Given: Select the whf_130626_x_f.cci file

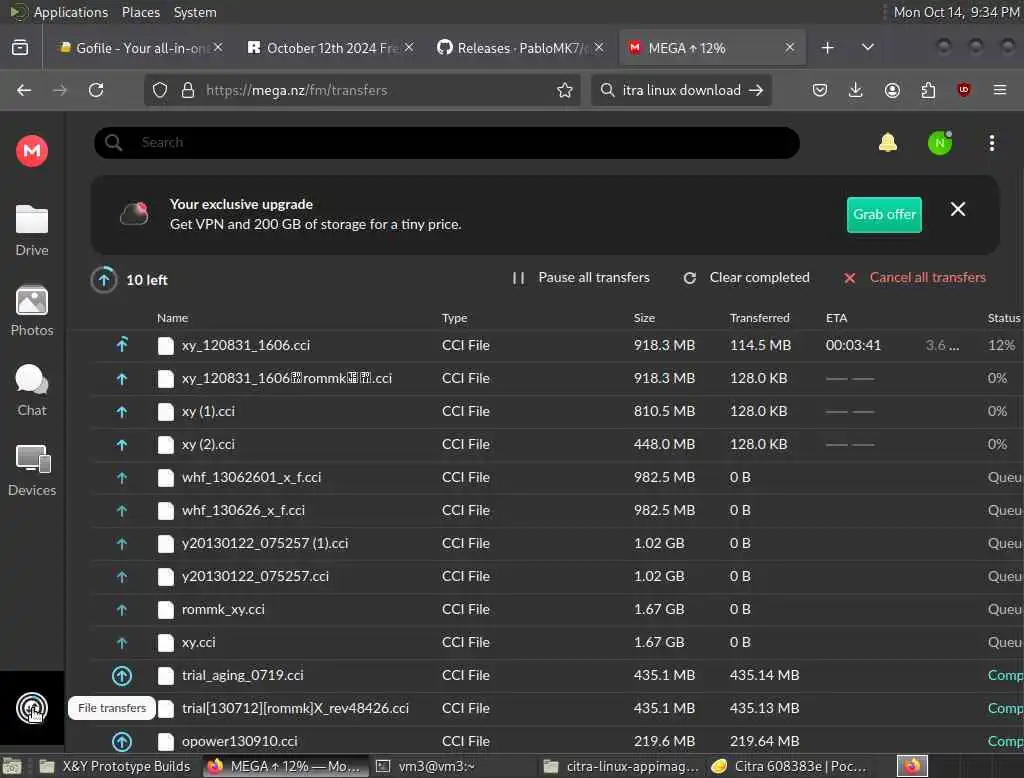Looking at the screenshot, I should [x=555, y=510].
